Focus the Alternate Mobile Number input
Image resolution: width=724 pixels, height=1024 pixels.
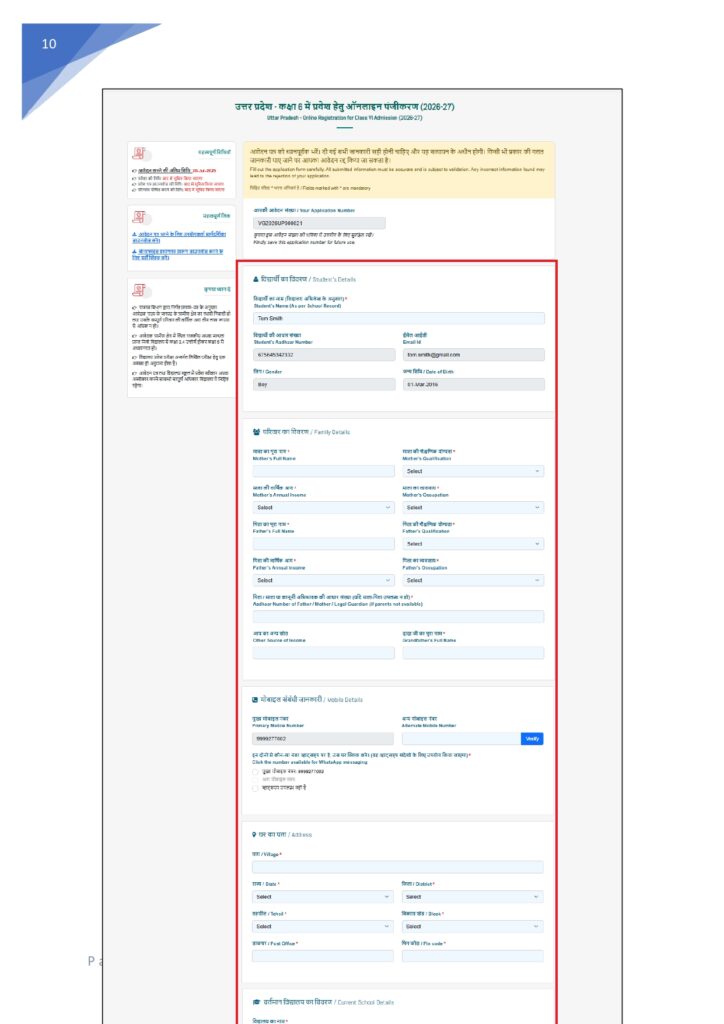(461, 739)
